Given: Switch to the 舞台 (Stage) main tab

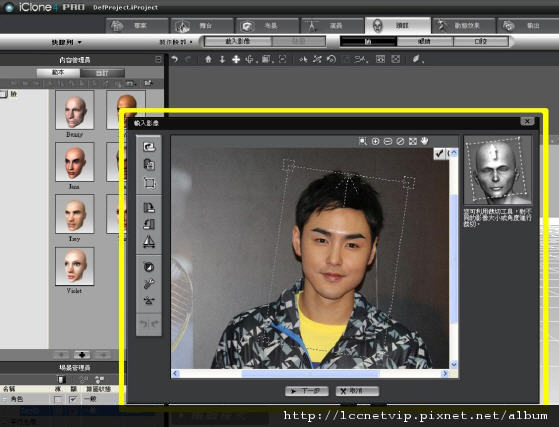Looking at the screenshot, I should pos(202,26).
